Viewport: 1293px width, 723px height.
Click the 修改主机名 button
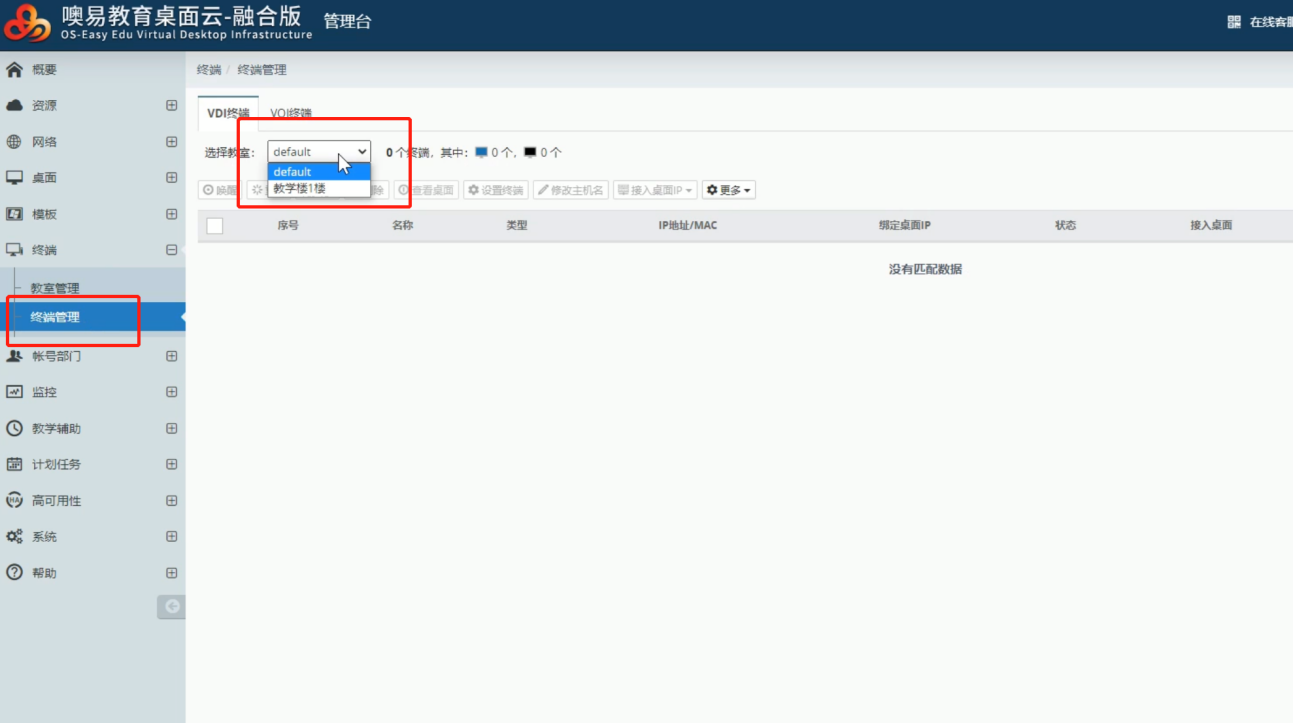(571, 190)
